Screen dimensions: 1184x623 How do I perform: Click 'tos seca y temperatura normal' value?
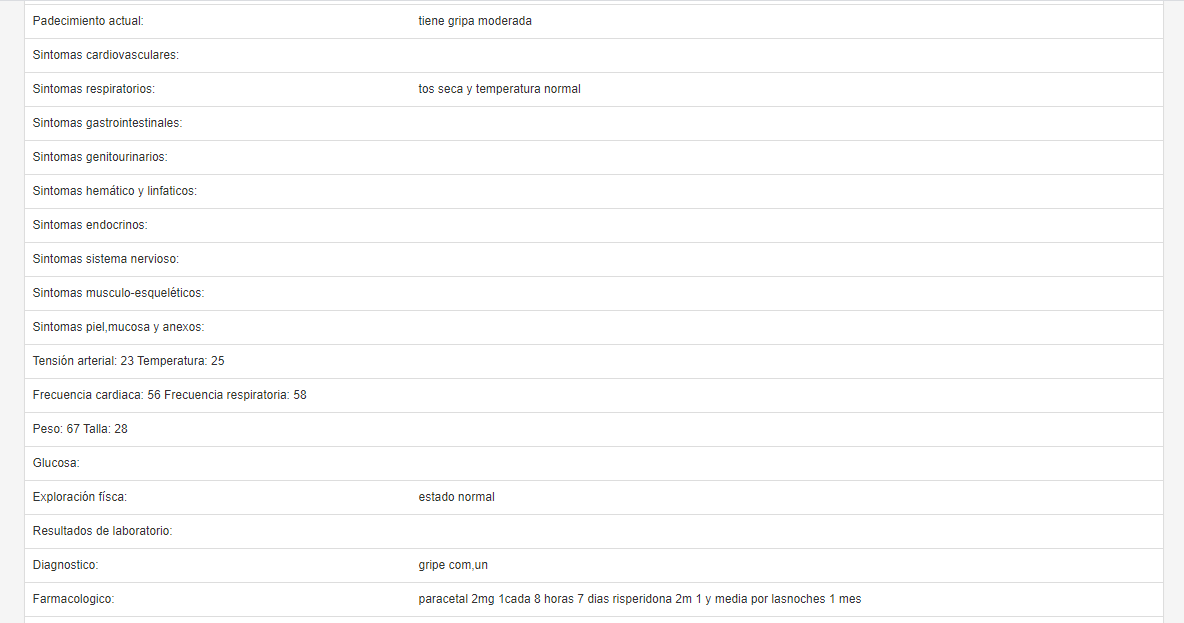click(x=499, y=89)
